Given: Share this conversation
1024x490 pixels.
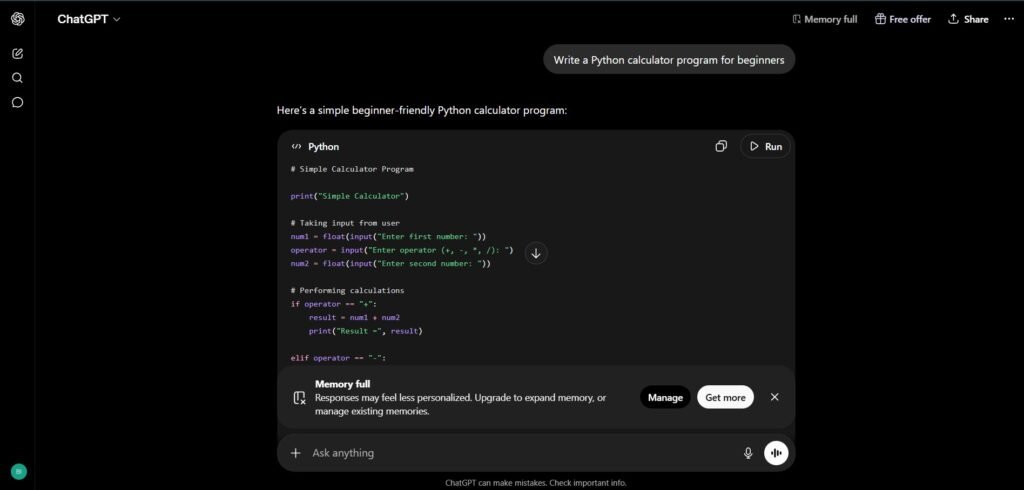Looking at the screenshot, I should click(x=968, y=20).
